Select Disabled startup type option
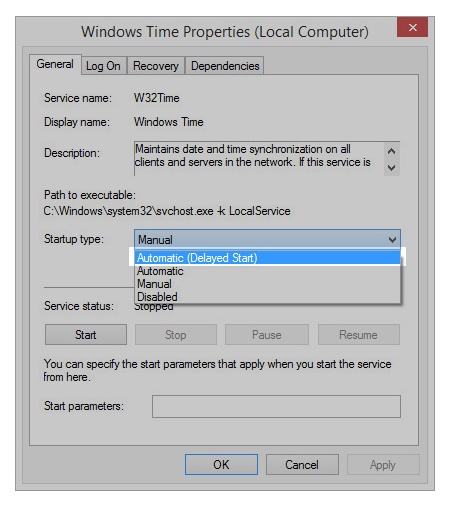 (267, 297)
